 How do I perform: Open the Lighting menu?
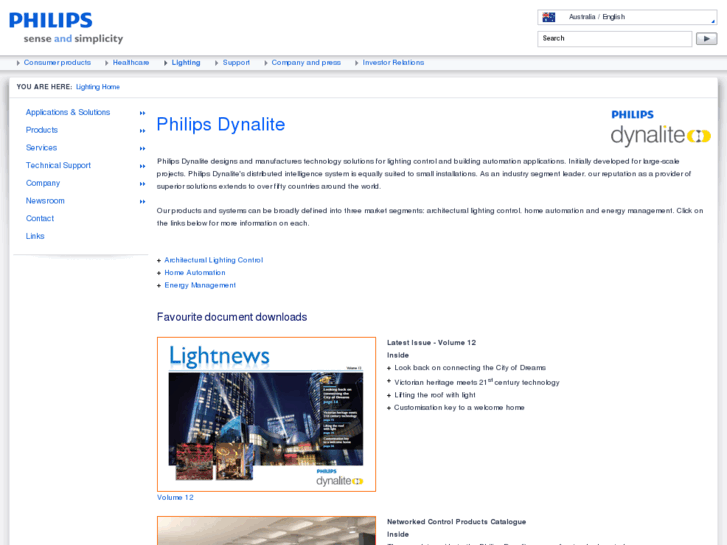(186, 63)
